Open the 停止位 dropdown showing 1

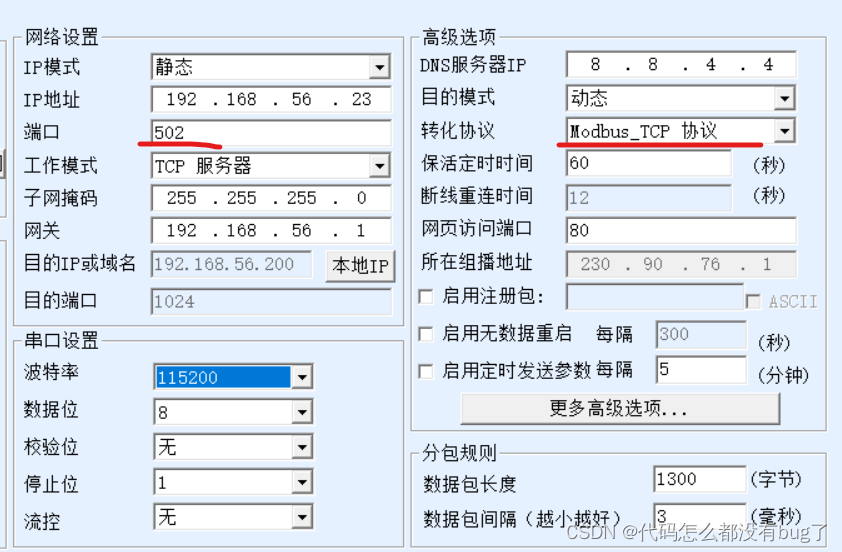[x=233, y=482]
